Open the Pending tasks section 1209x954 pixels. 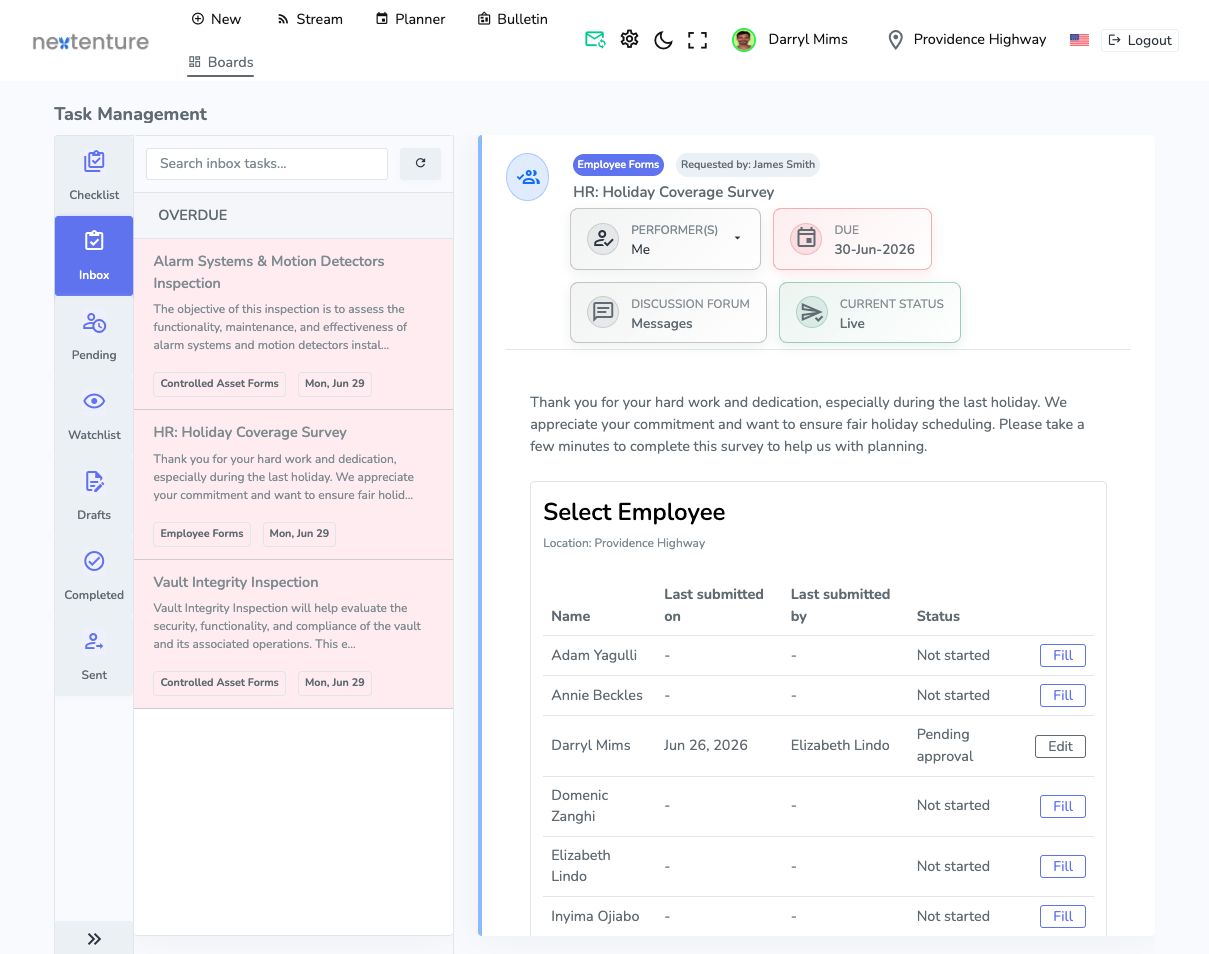pyautogui.click(x=94, y=336)
